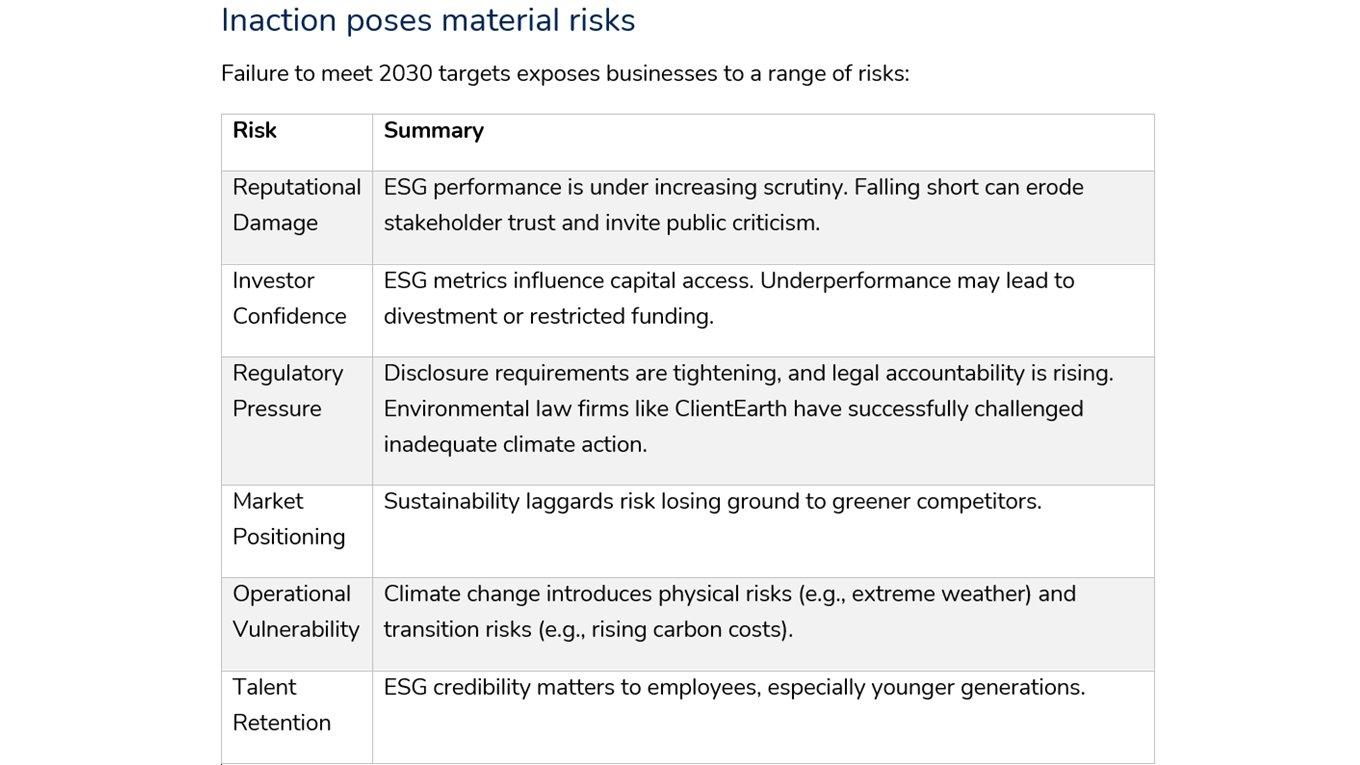Viewport: 1360px width, 765px height.
Task: Click the 'Inaction poses material risks' heading
Action: tap(428, 20)
